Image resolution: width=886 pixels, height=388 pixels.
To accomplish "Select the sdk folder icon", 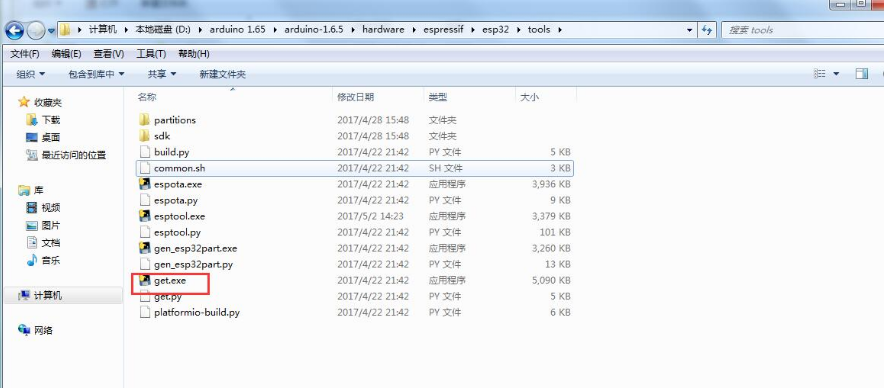I will 145,136.
